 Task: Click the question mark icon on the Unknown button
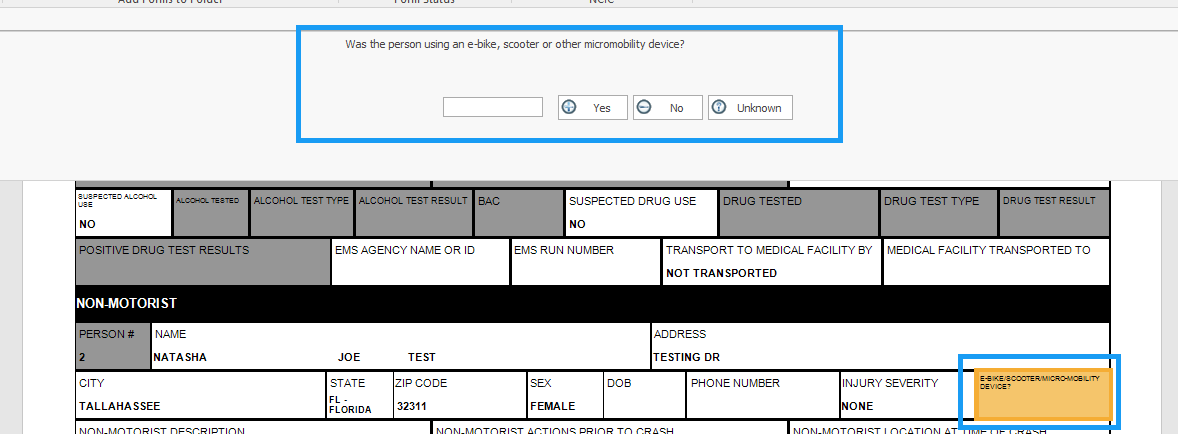point(719,107)
